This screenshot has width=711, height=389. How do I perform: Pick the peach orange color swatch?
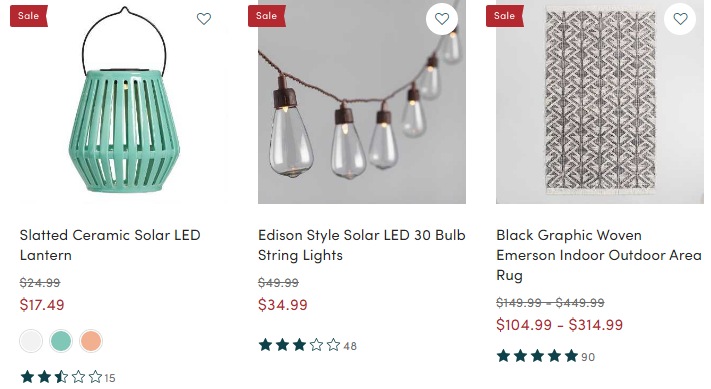(x=91, y=341)
